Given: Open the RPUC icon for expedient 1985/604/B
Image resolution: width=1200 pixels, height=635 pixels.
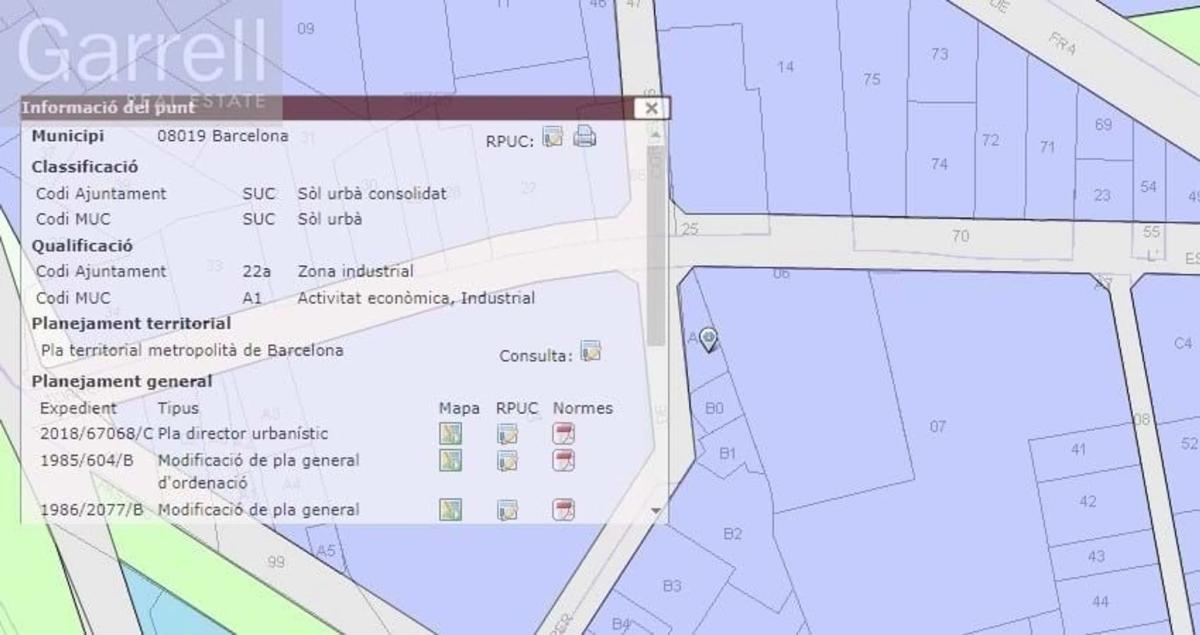Looking at the screenshot, I should [508, 460].
